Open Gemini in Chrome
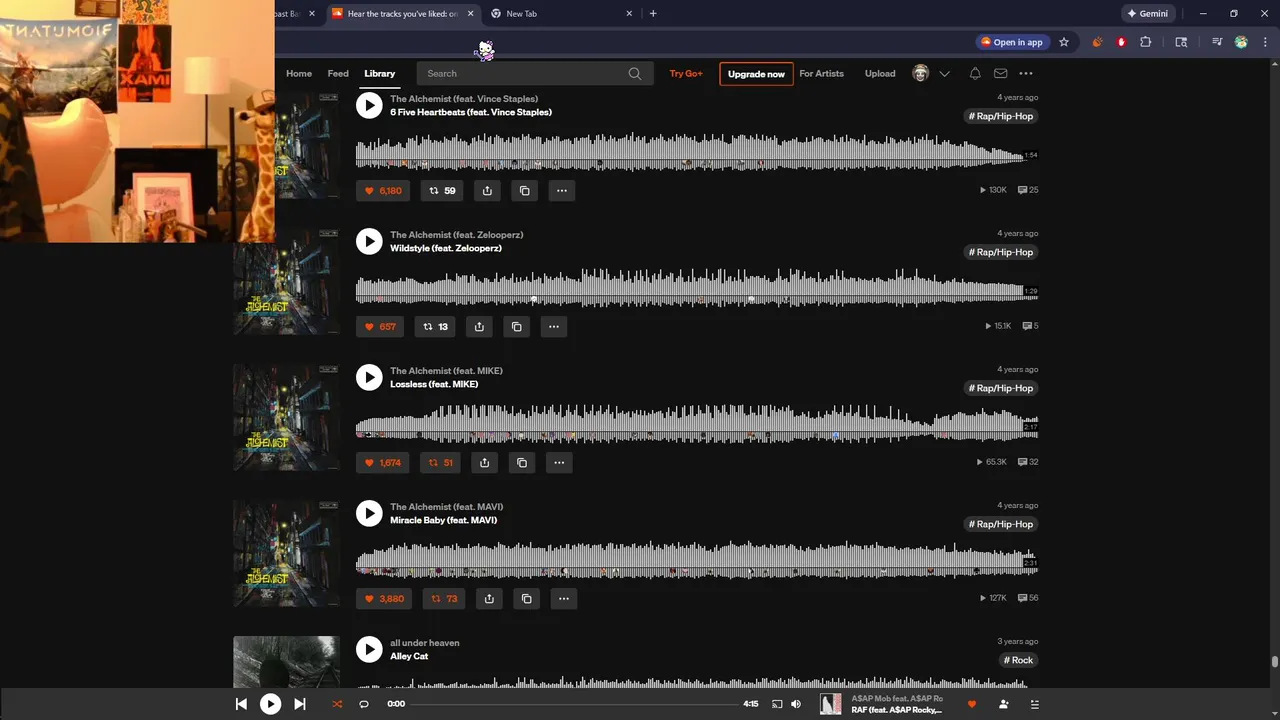 pos(1147,14)
